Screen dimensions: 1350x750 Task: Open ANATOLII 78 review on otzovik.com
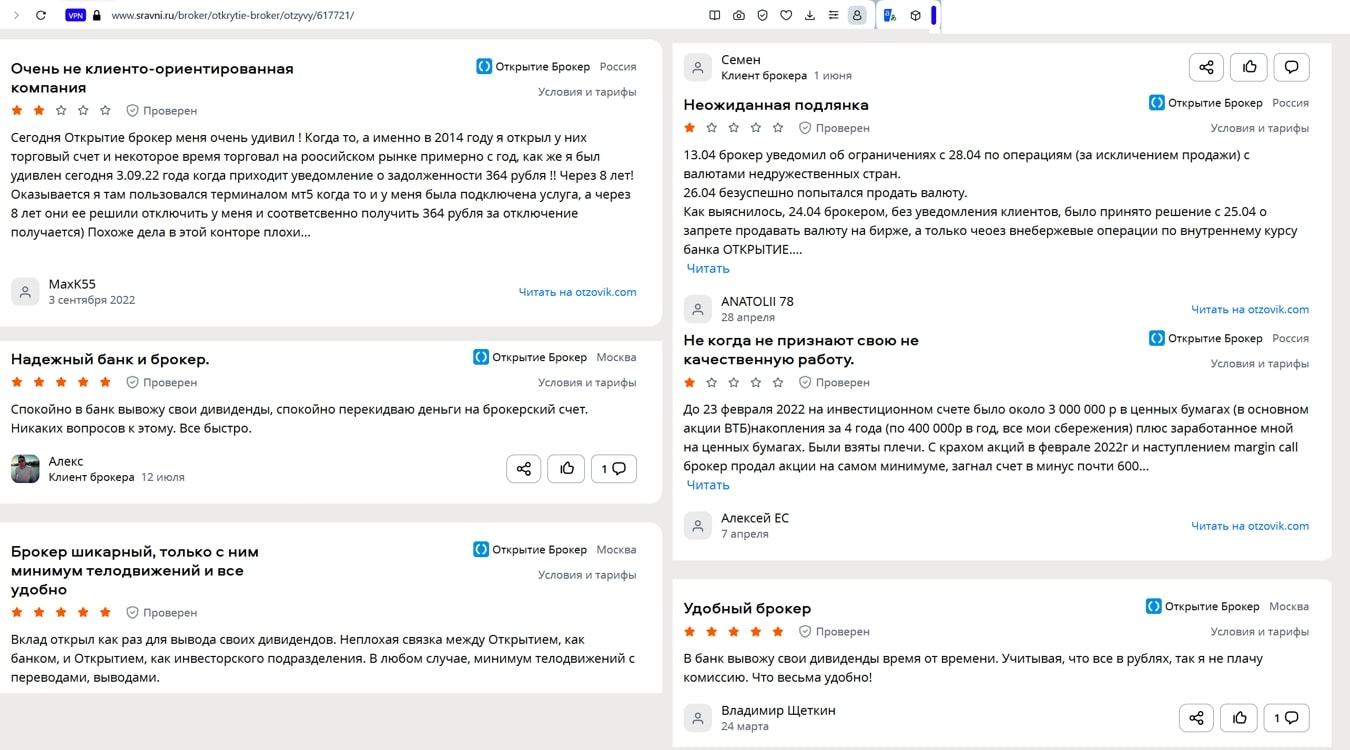[x=1250, y=309]
